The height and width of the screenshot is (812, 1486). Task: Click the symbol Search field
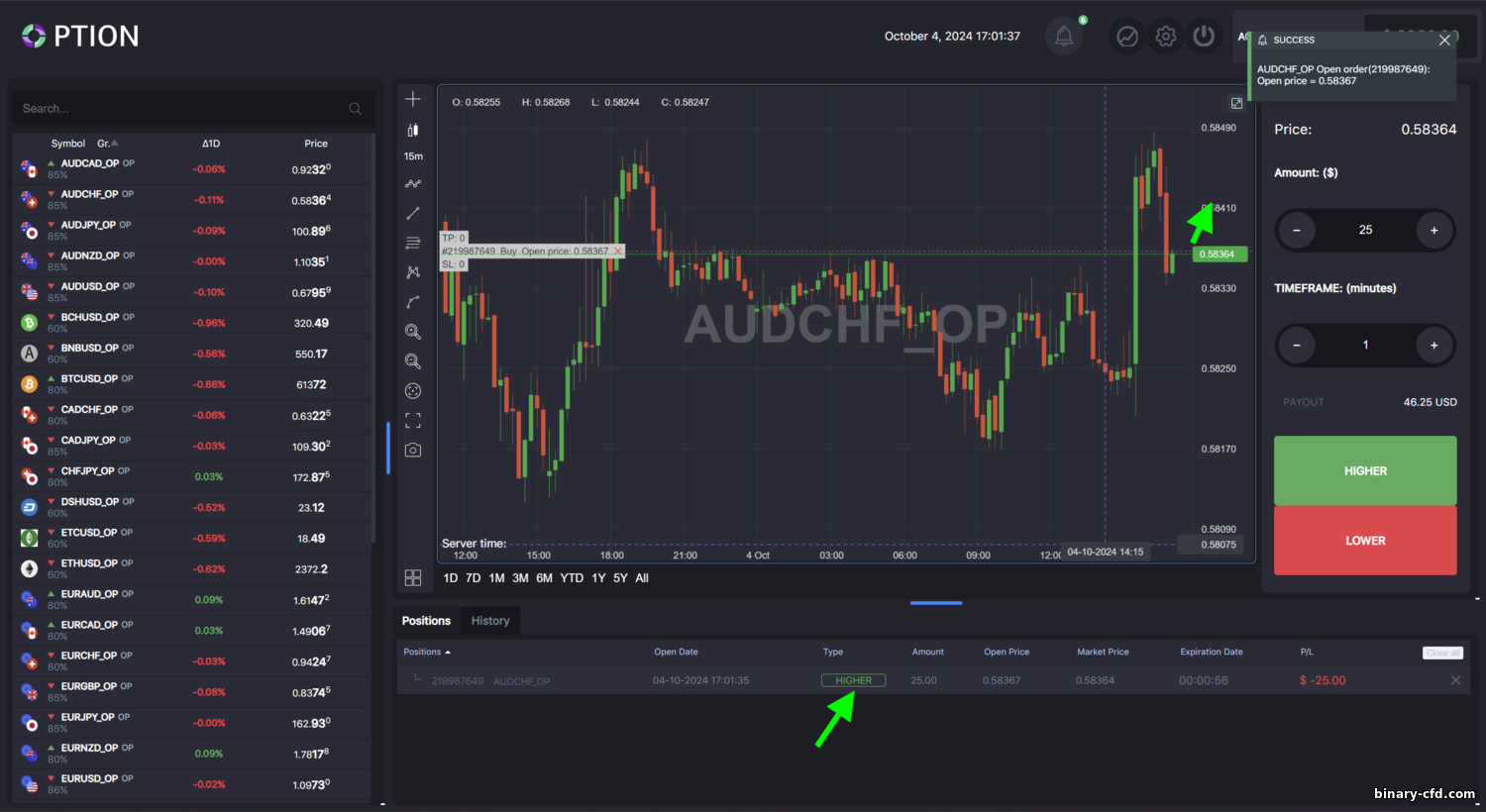[193, 109]
